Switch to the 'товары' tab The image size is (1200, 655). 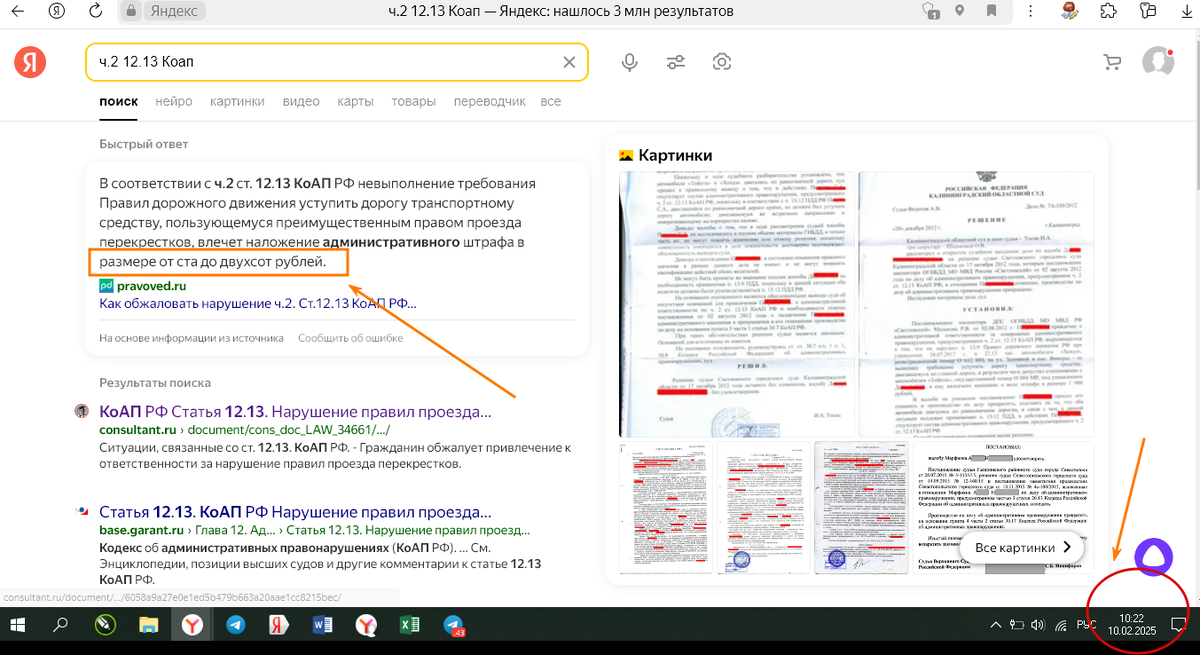(413, 101)
